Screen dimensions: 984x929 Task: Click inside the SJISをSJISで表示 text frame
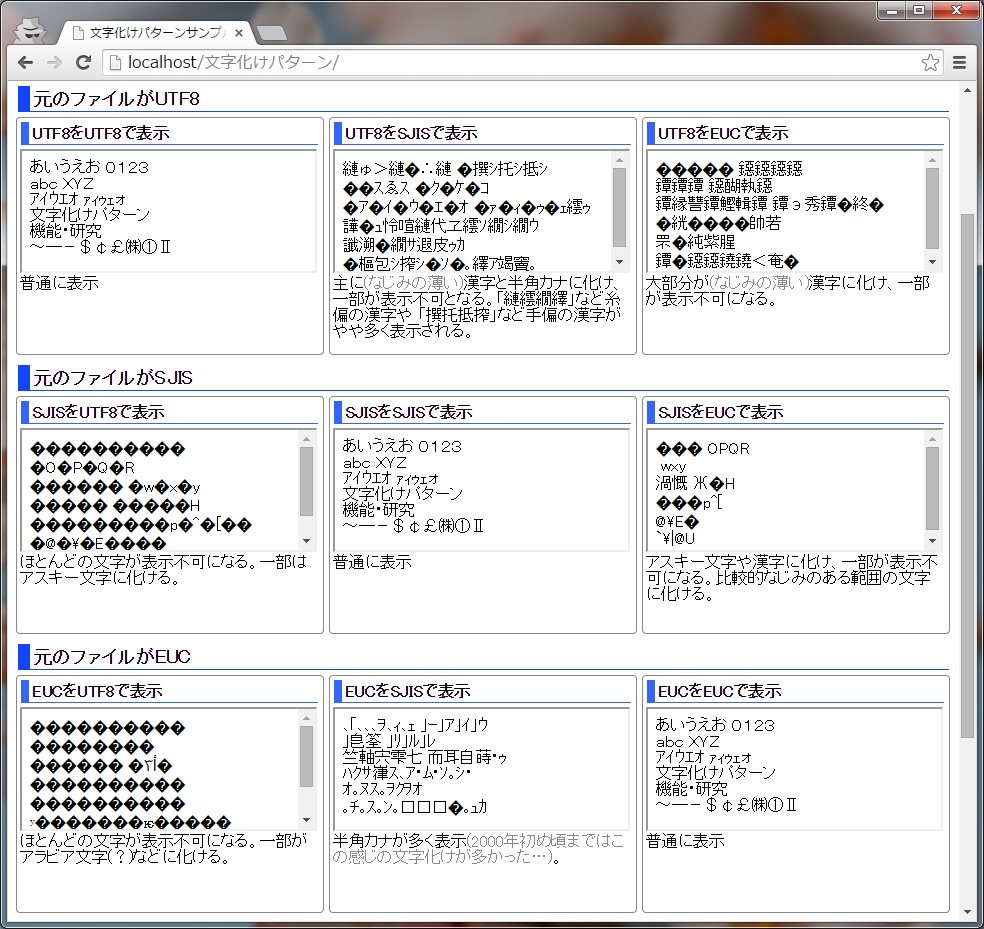tap(481, 488)
